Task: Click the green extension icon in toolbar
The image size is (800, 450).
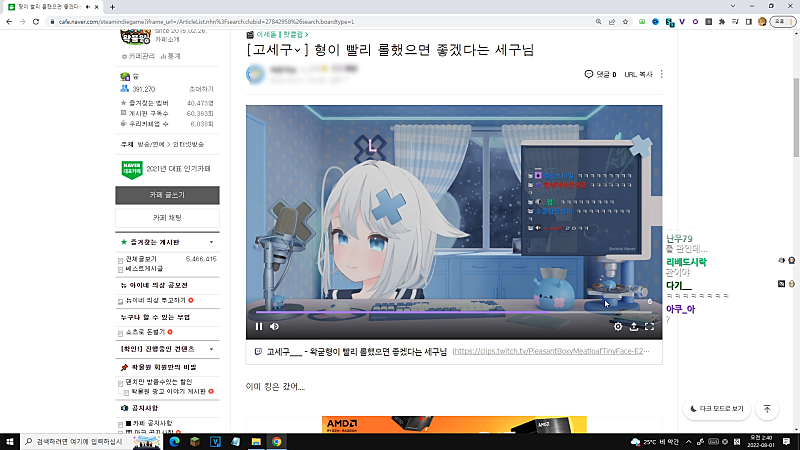Action: tap(642, 21)
